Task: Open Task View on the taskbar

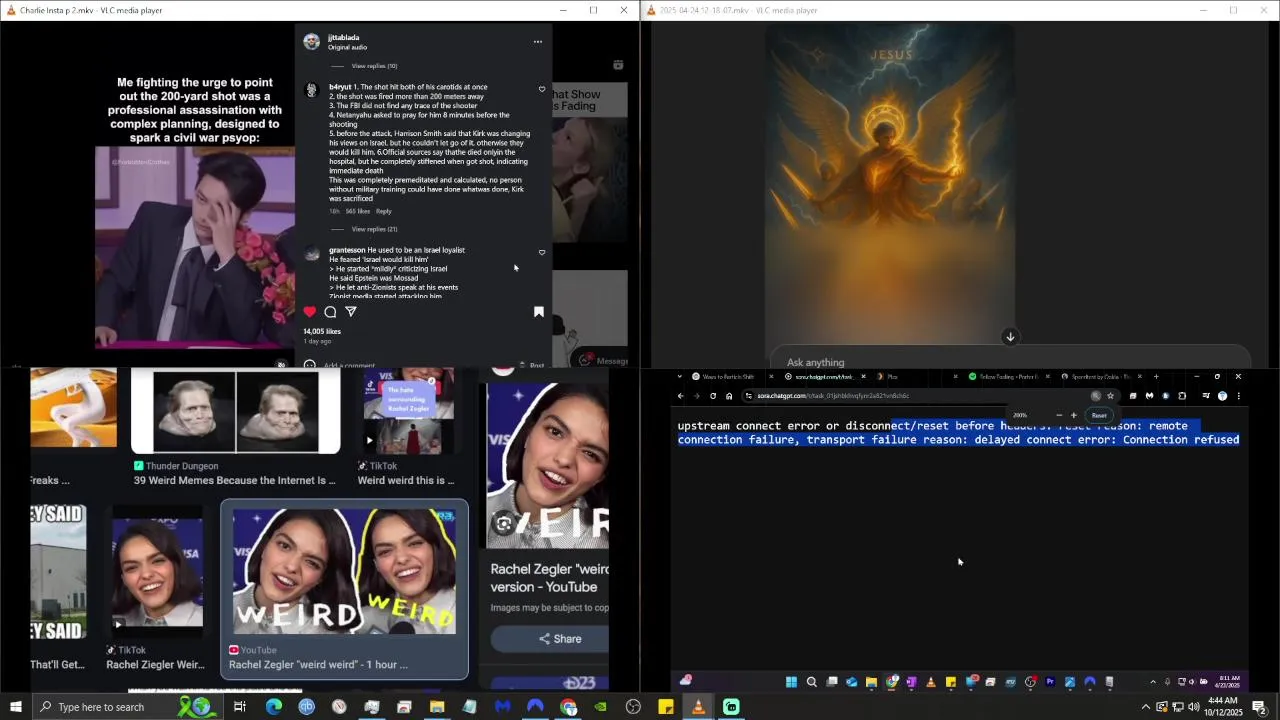Action: click(x=240, y=707)
